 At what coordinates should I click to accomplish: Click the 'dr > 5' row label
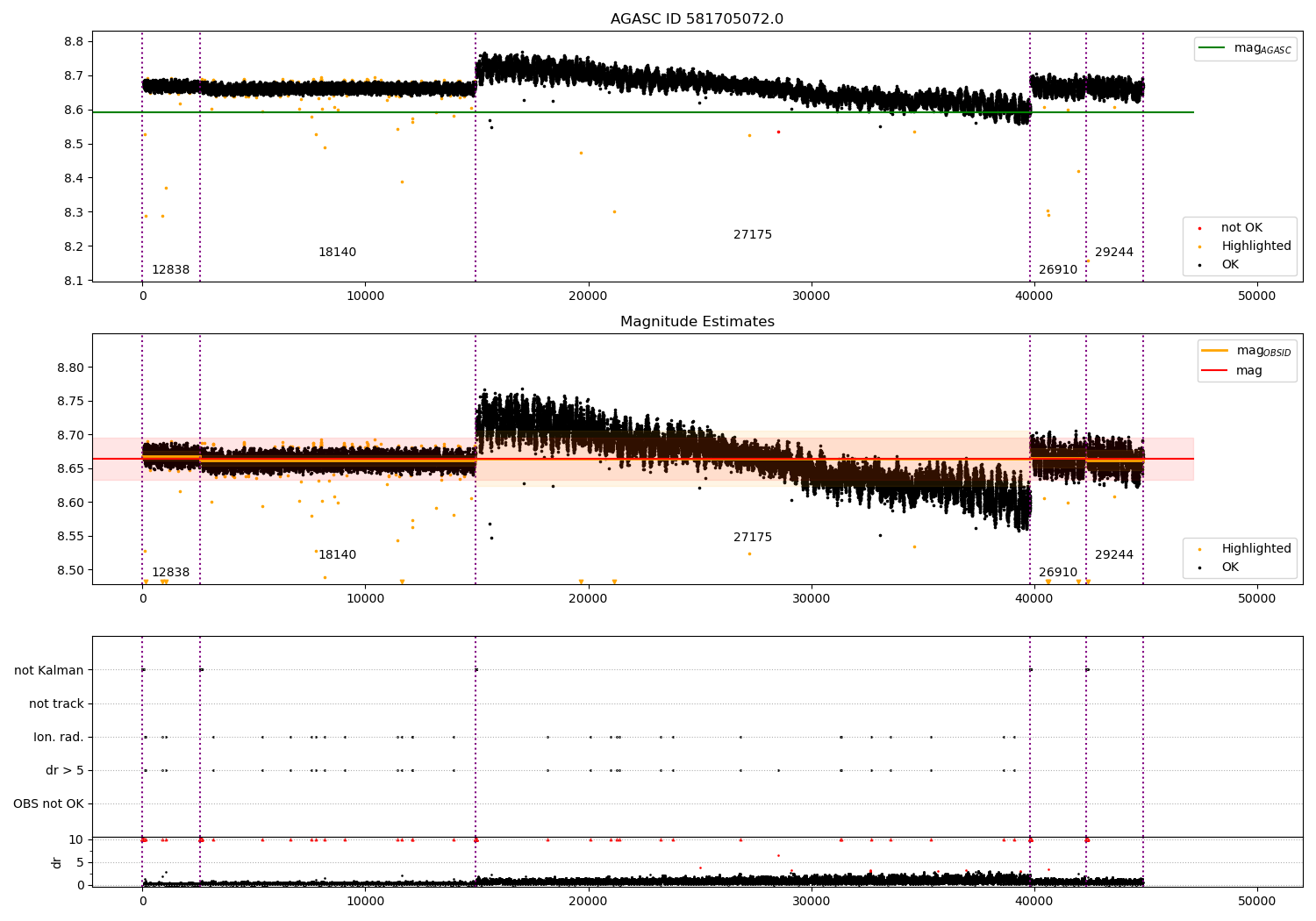65,771
